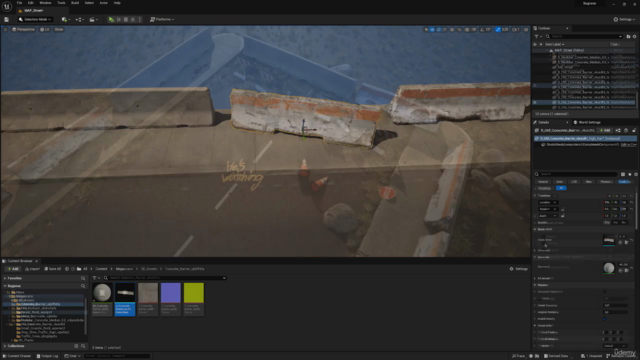Screen dimensions: 640x360
Task: Select the viewport rotate tool icon
Action: 438,29
